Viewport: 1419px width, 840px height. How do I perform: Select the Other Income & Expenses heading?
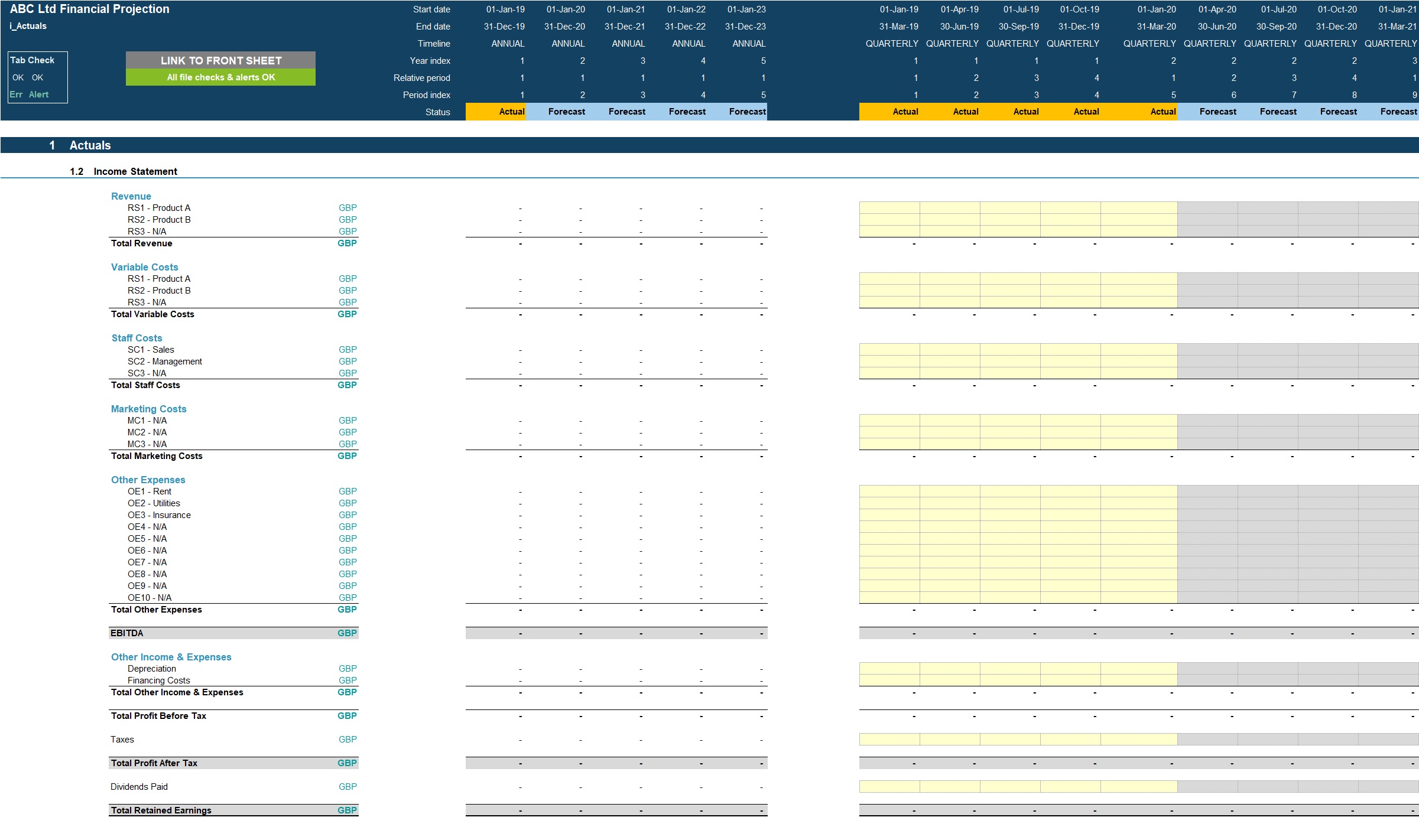click(x=171, y=657)
